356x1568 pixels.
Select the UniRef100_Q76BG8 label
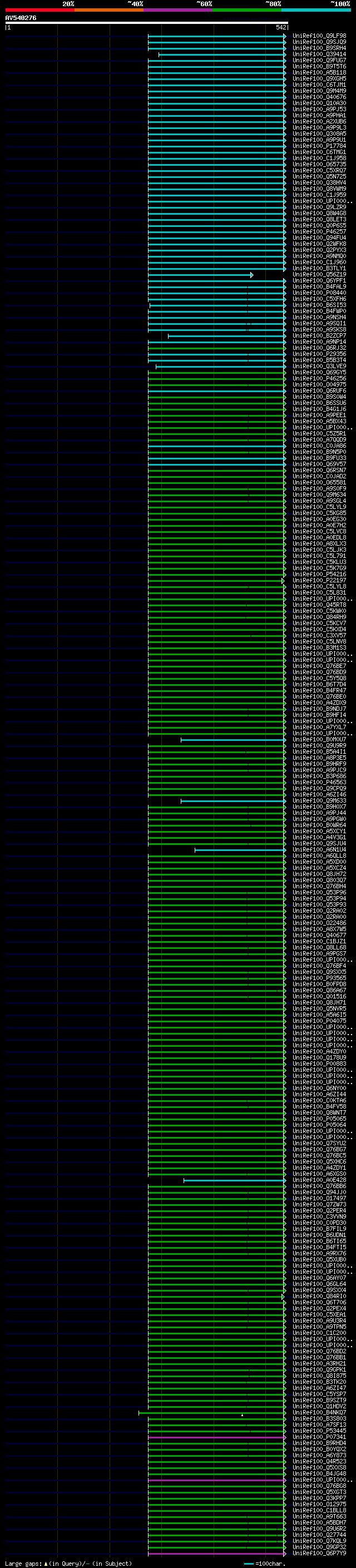coord(319,1486)
